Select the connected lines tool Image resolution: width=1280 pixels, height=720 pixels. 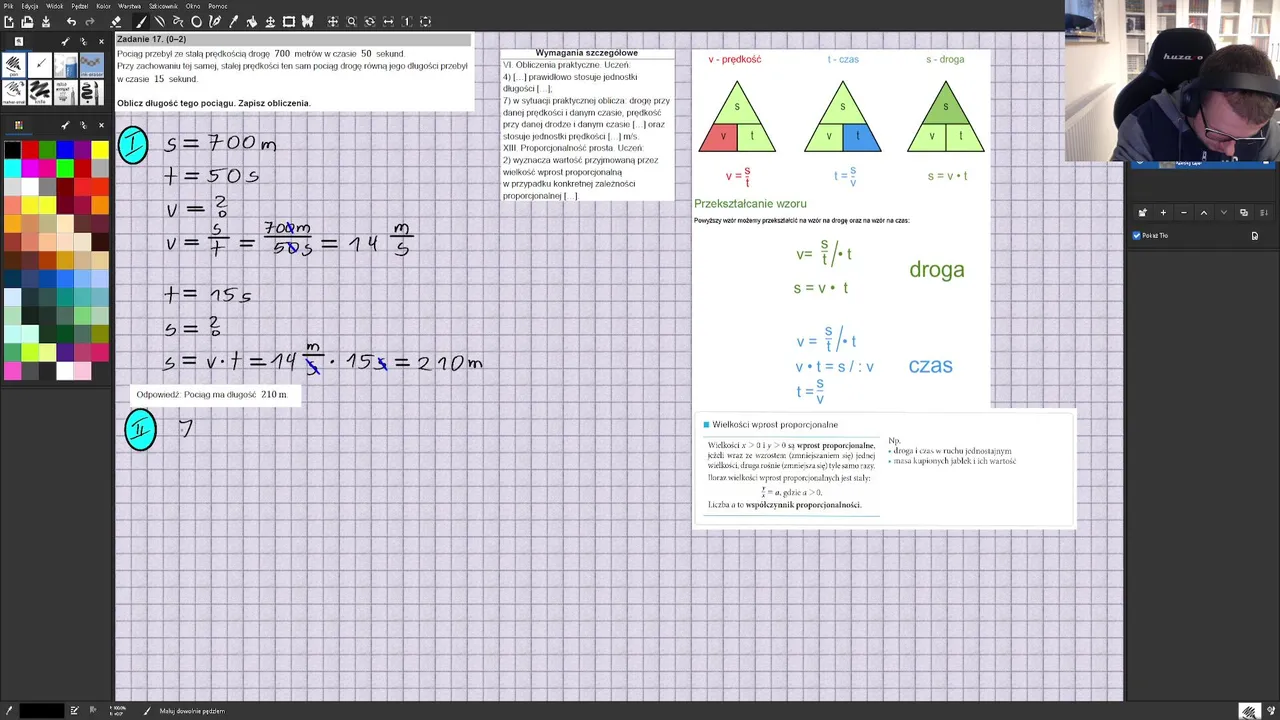pos(178,22)
